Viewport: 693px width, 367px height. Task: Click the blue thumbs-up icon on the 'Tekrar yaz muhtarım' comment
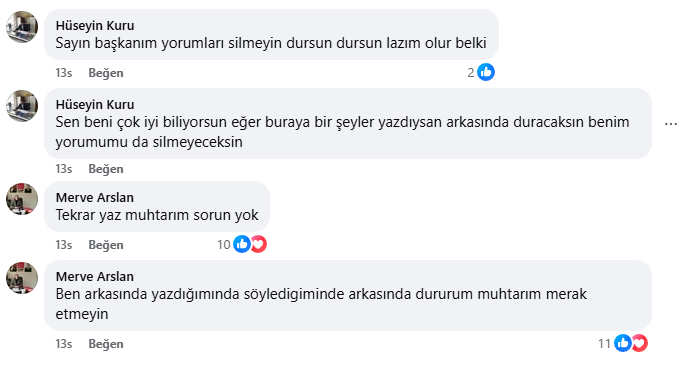pos(242,244)
